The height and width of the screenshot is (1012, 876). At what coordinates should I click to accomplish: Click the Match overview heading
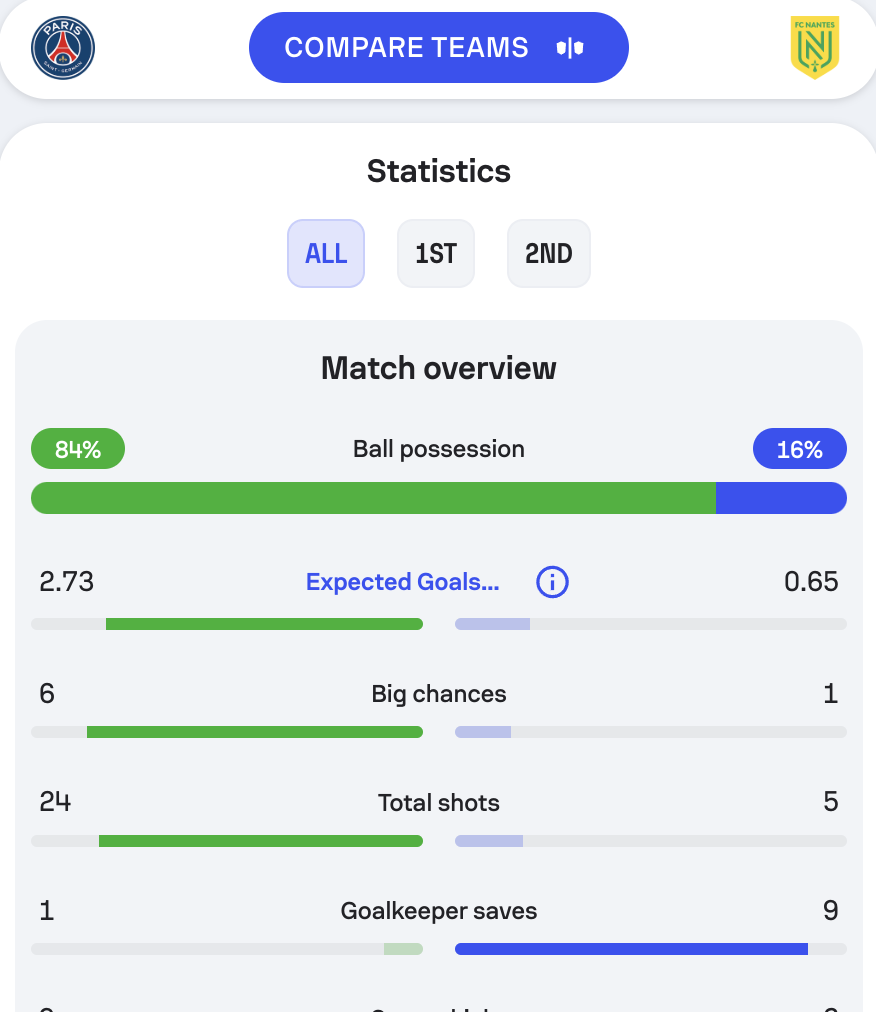click(x=439, y=368)
